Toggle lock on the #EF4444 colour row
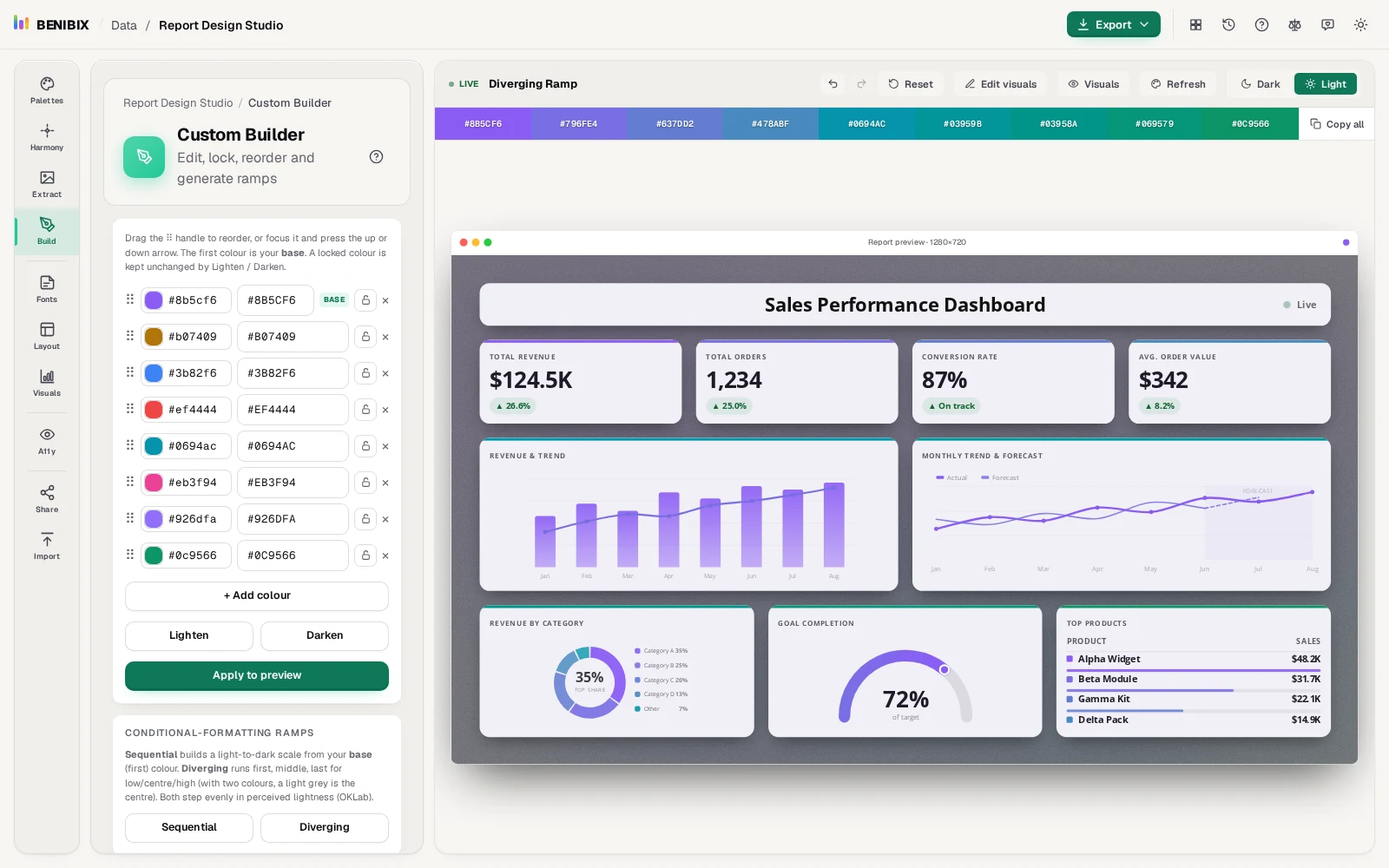Image resolution: width=1389 pixels, height=868 pixels. point(365,410)
